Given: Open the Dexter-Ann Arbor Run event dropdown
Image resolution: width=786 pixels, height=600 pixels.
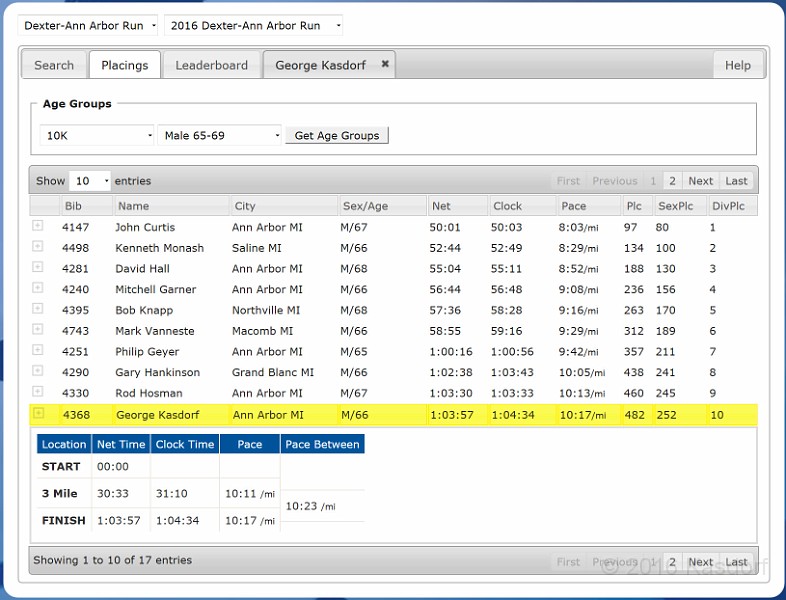Looking at the screenshot, I should 88,25.
